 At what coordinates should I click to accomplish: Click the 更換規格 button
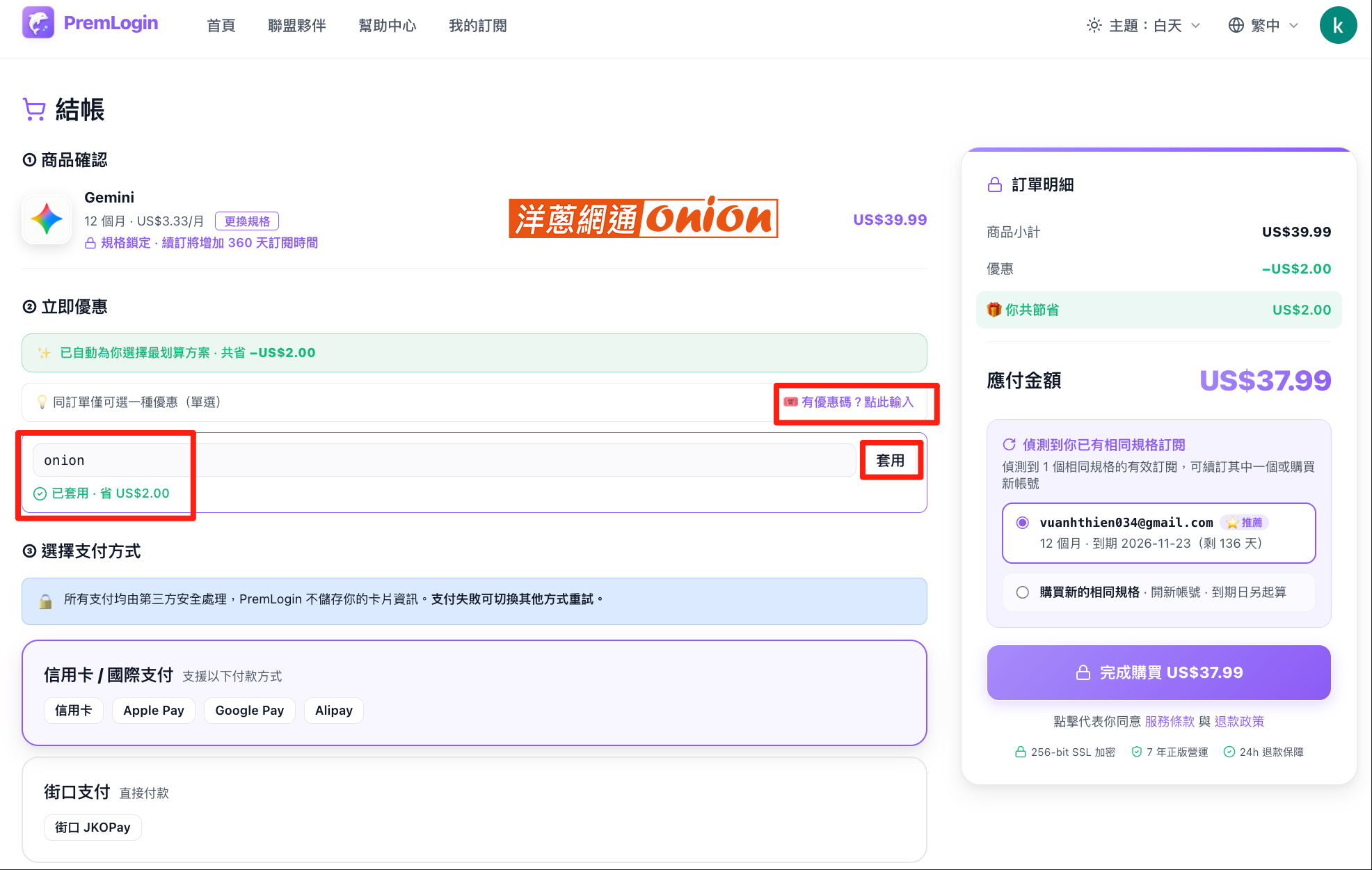[247, 221]
